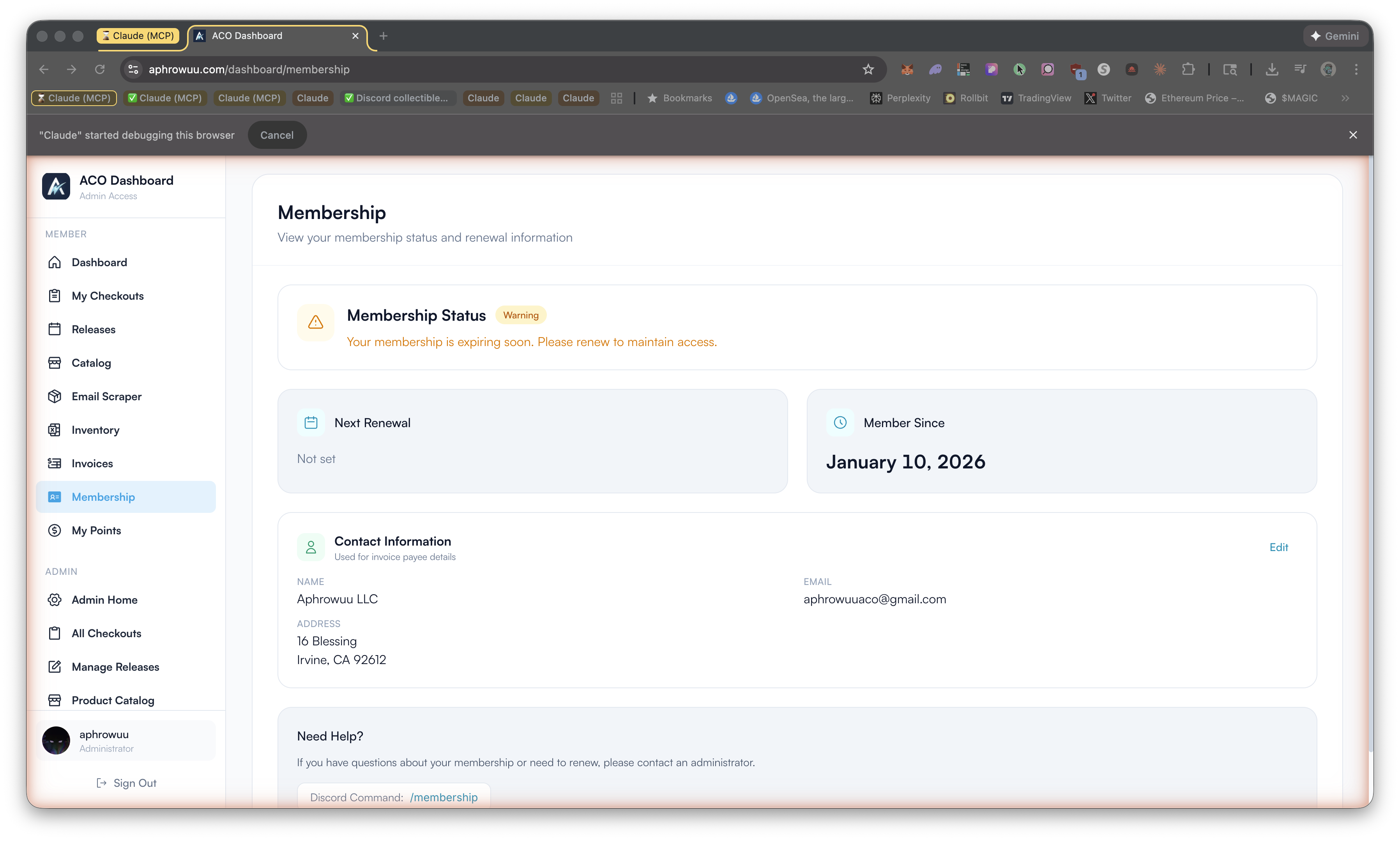Open the browser Extensions puzzle icon
The image size is (1400, 841).
tap(1188, 69)
